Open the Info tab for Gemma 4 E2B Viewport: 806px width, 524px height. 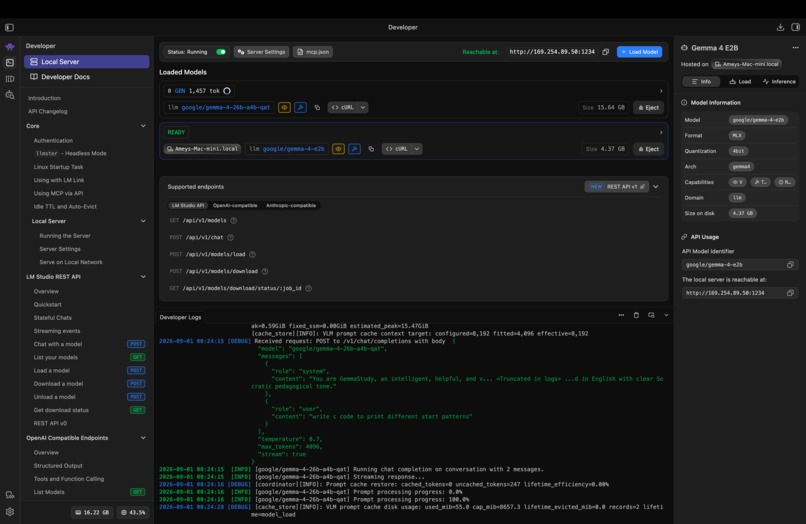(701, 82)
